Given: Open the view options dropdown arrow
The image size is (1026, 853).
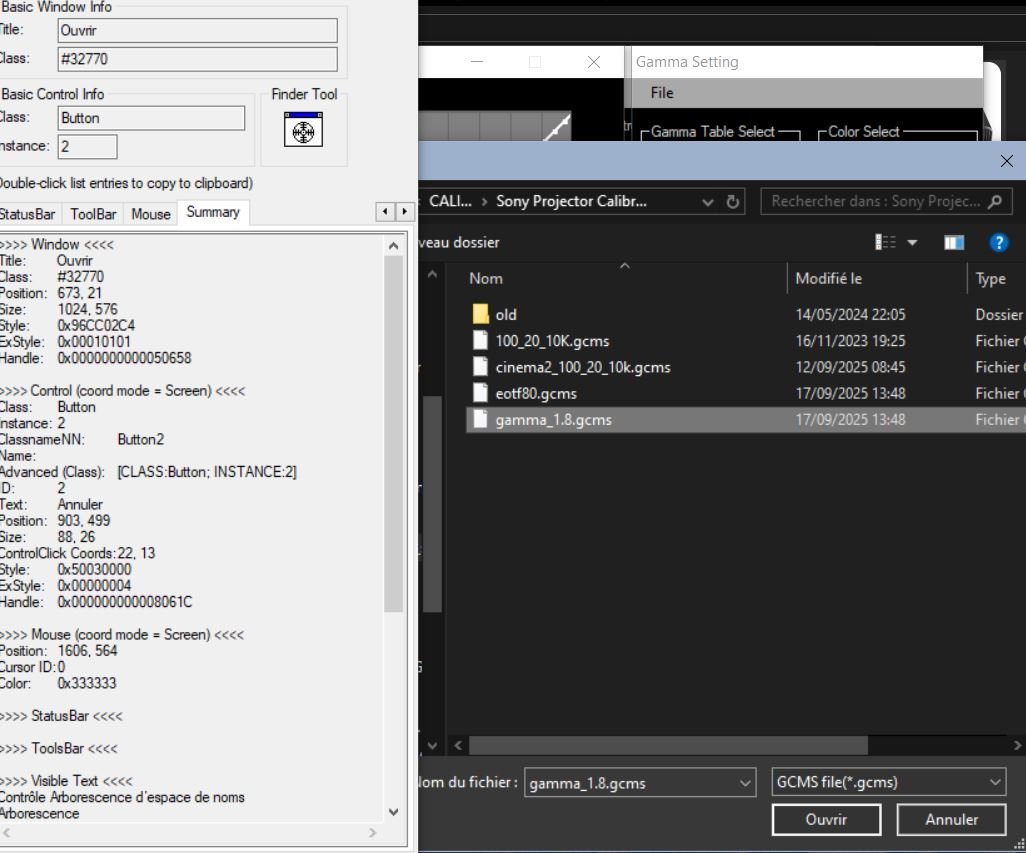Looking at the screenshot, I should [x=912, y=243].
